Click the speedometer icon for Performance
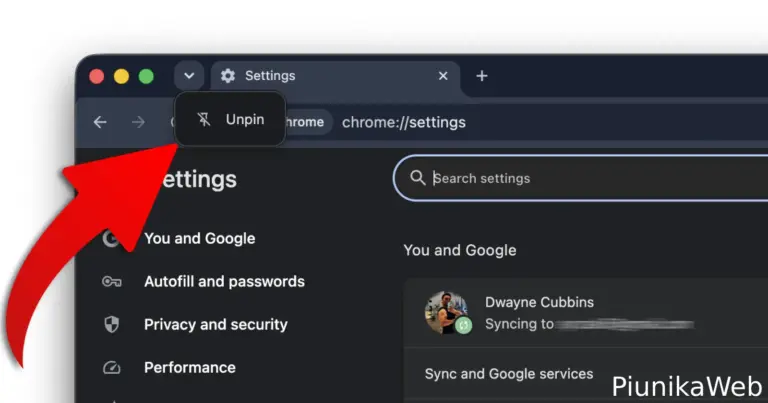This screenshot has width=768, height=403. (112, 367)
